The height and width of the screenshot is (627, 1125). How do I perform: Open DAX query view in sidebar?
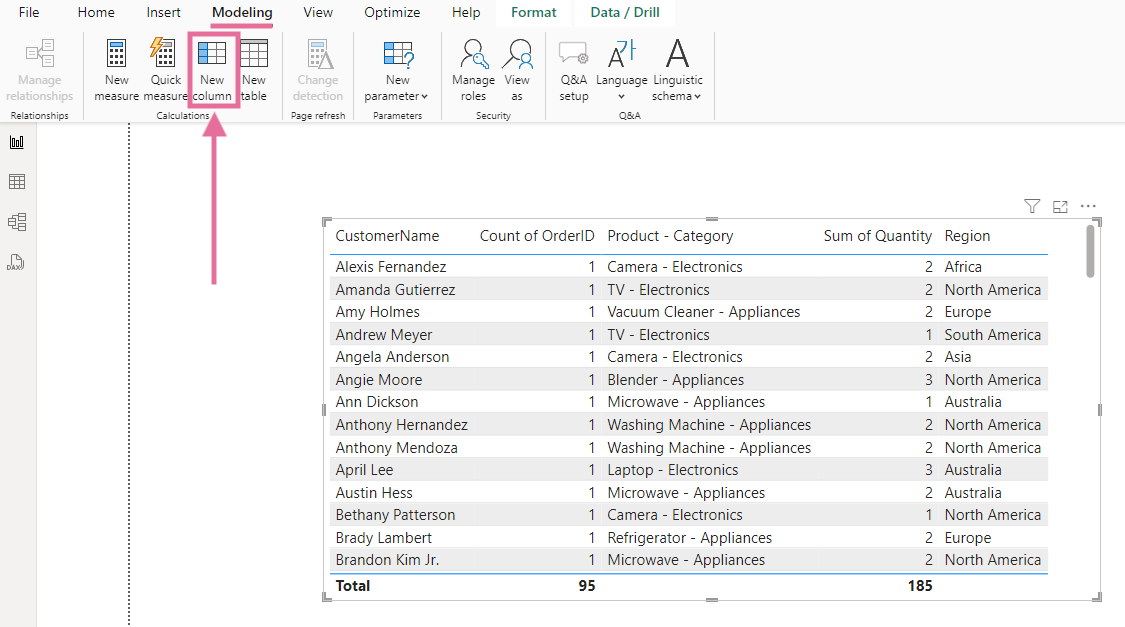coord(17,263)
